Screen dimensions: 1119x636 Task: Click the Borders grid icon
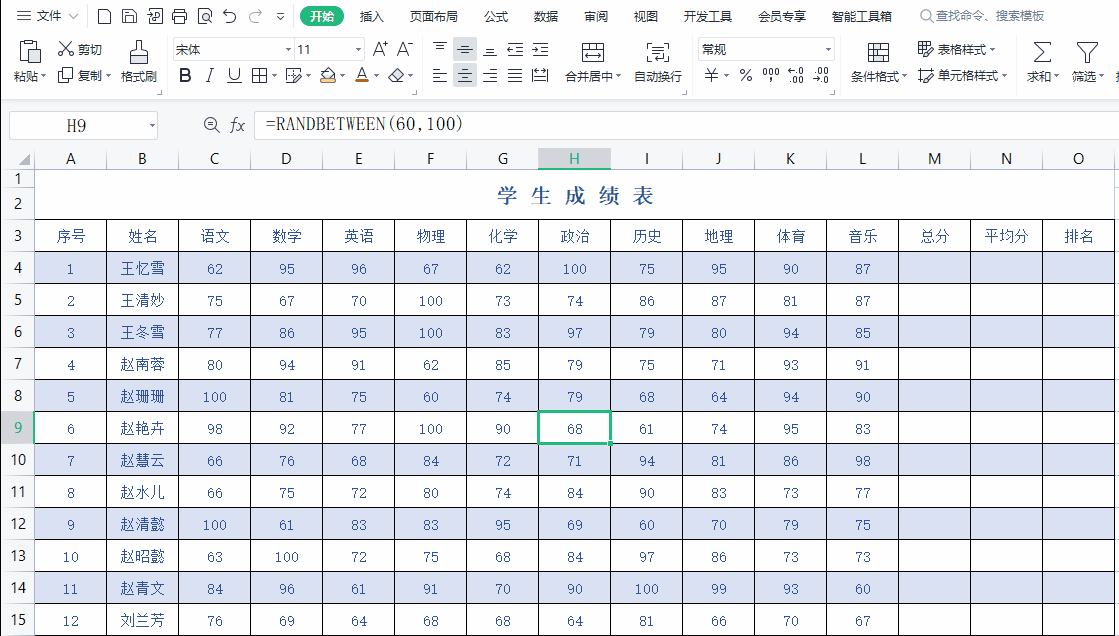(x=260, y=75)
